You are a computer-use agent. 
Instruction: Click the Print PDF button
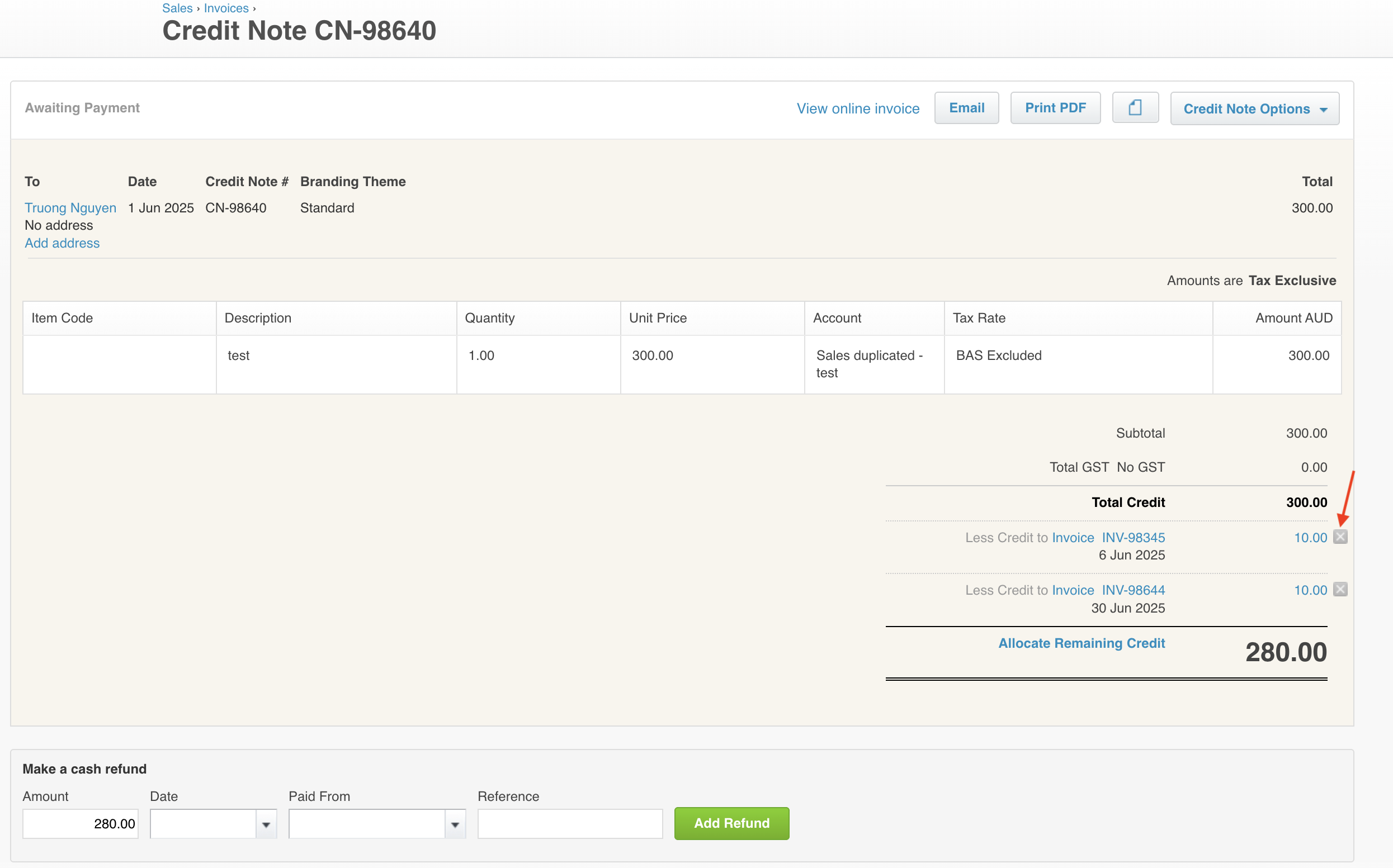tap(1055, 108)
